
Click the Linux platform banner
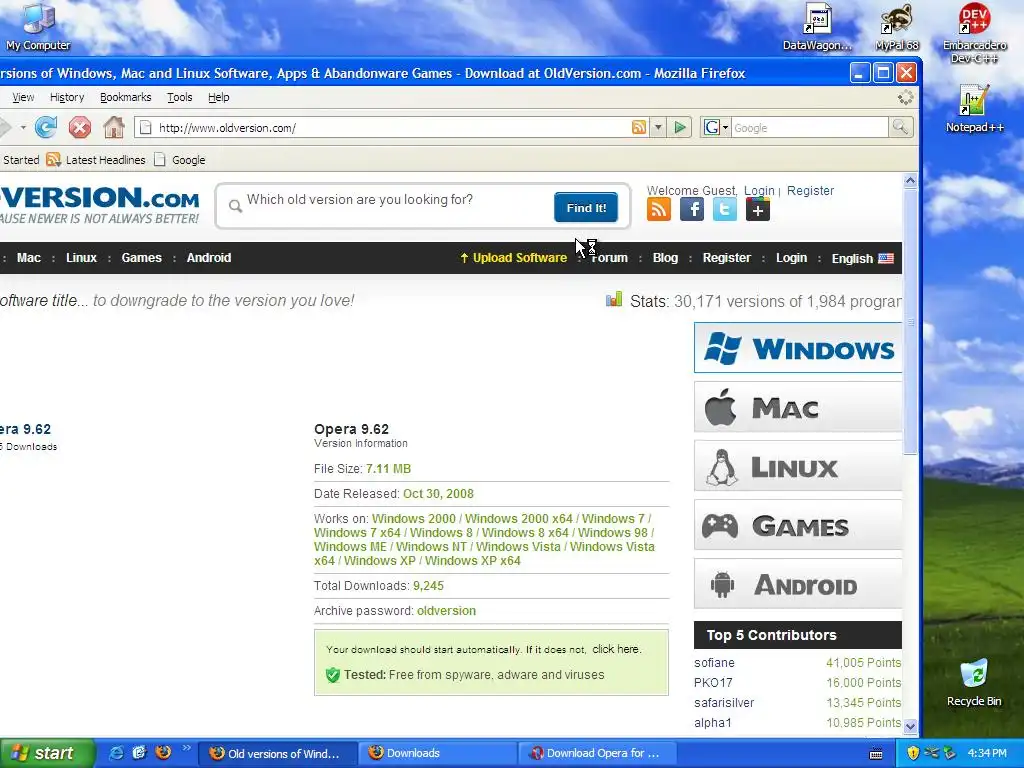(797, 466)
